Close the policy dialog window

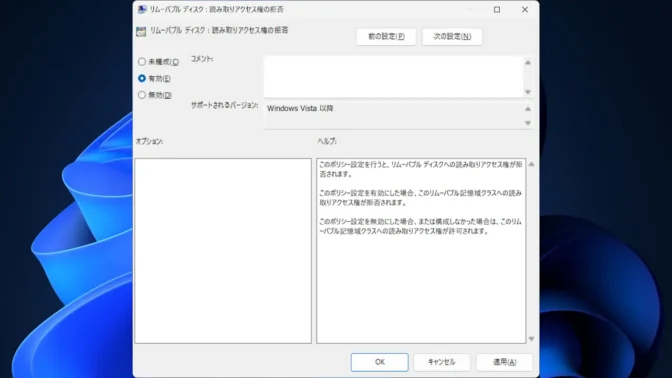tap(525, 9)
